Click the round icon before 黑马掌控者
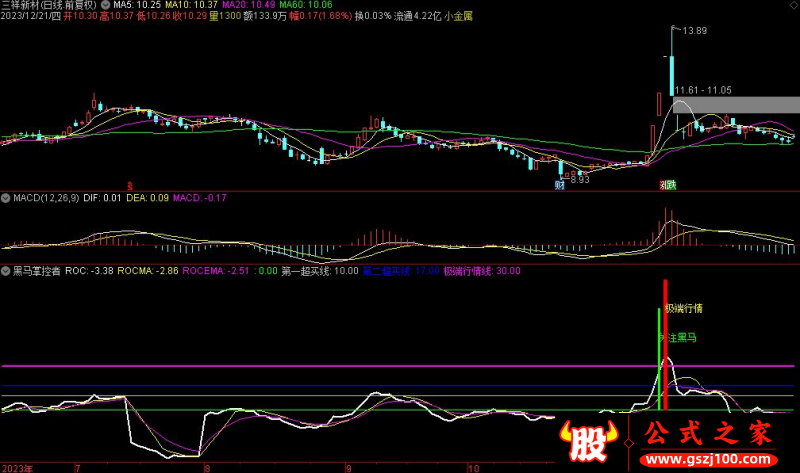Viewport: 800px width, 473px height. pos(6,270)
